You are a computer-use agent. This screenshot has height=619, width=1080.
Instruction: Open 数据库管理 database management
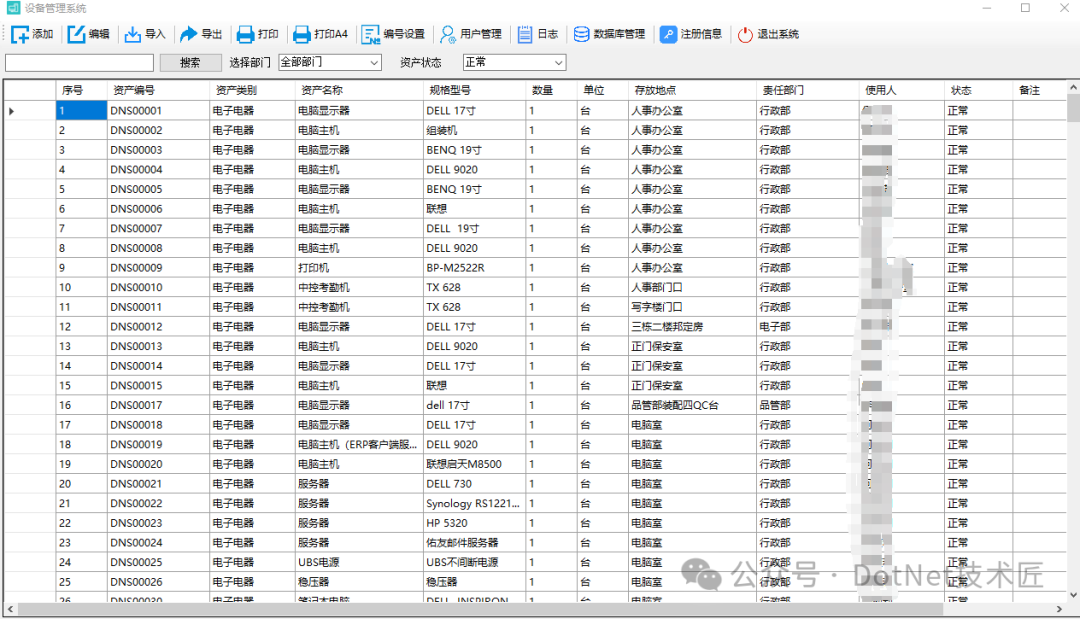581,34
